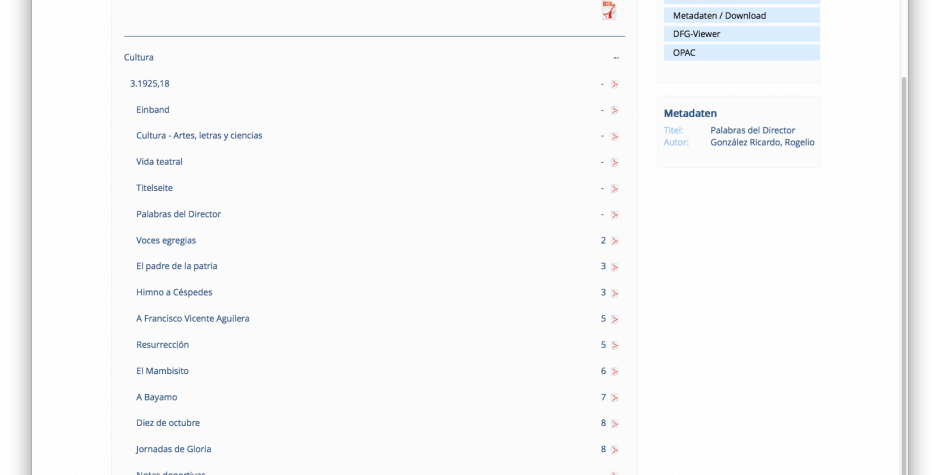Open PDF icon for Vida teatral row

(x=614, y=163)
